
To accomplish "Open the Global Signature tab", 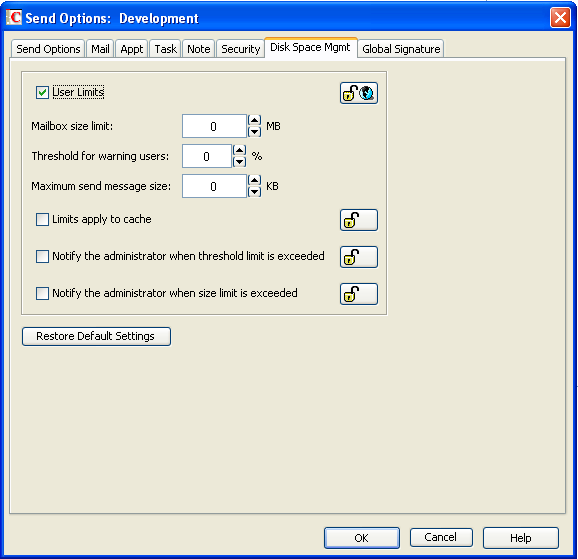I will click(401, 49).
